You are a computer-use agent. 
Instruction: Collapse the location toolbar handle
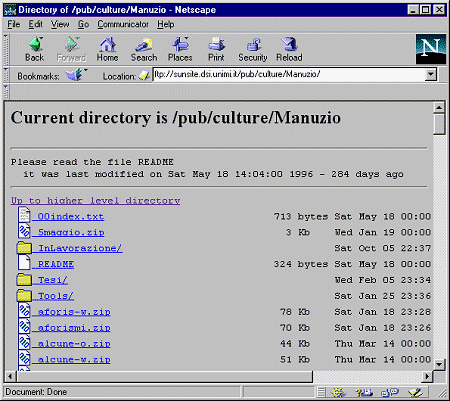[6, 75]
